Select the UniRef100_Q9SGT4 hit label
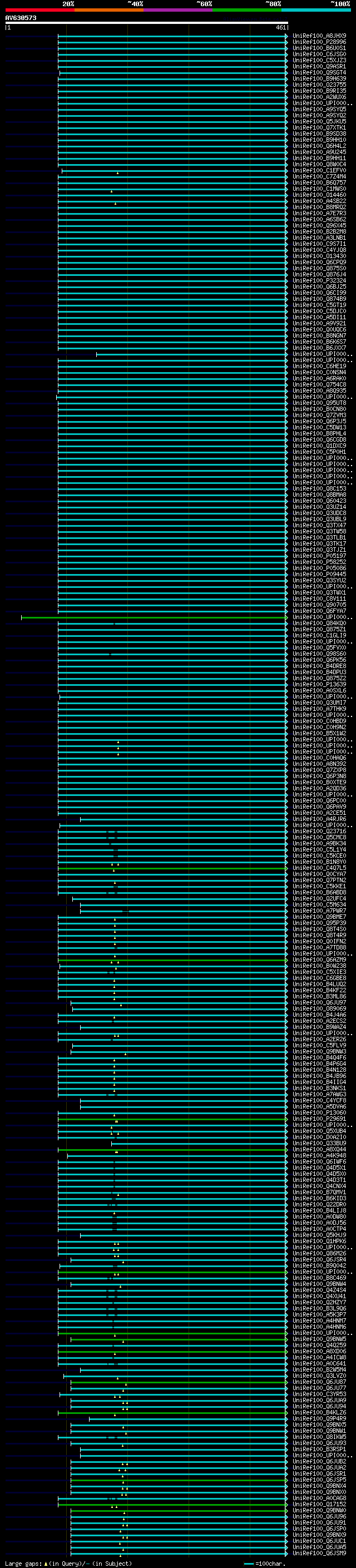This screenshot has width=356, height=1568. pos(319,72)
